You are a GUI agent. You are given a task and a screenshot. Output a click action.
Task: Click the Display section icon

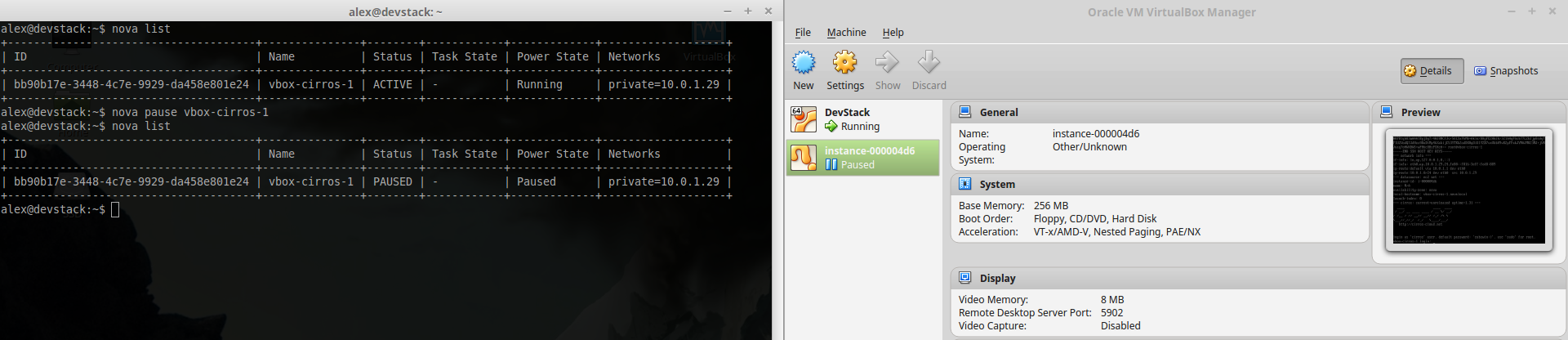click(964, 278)
